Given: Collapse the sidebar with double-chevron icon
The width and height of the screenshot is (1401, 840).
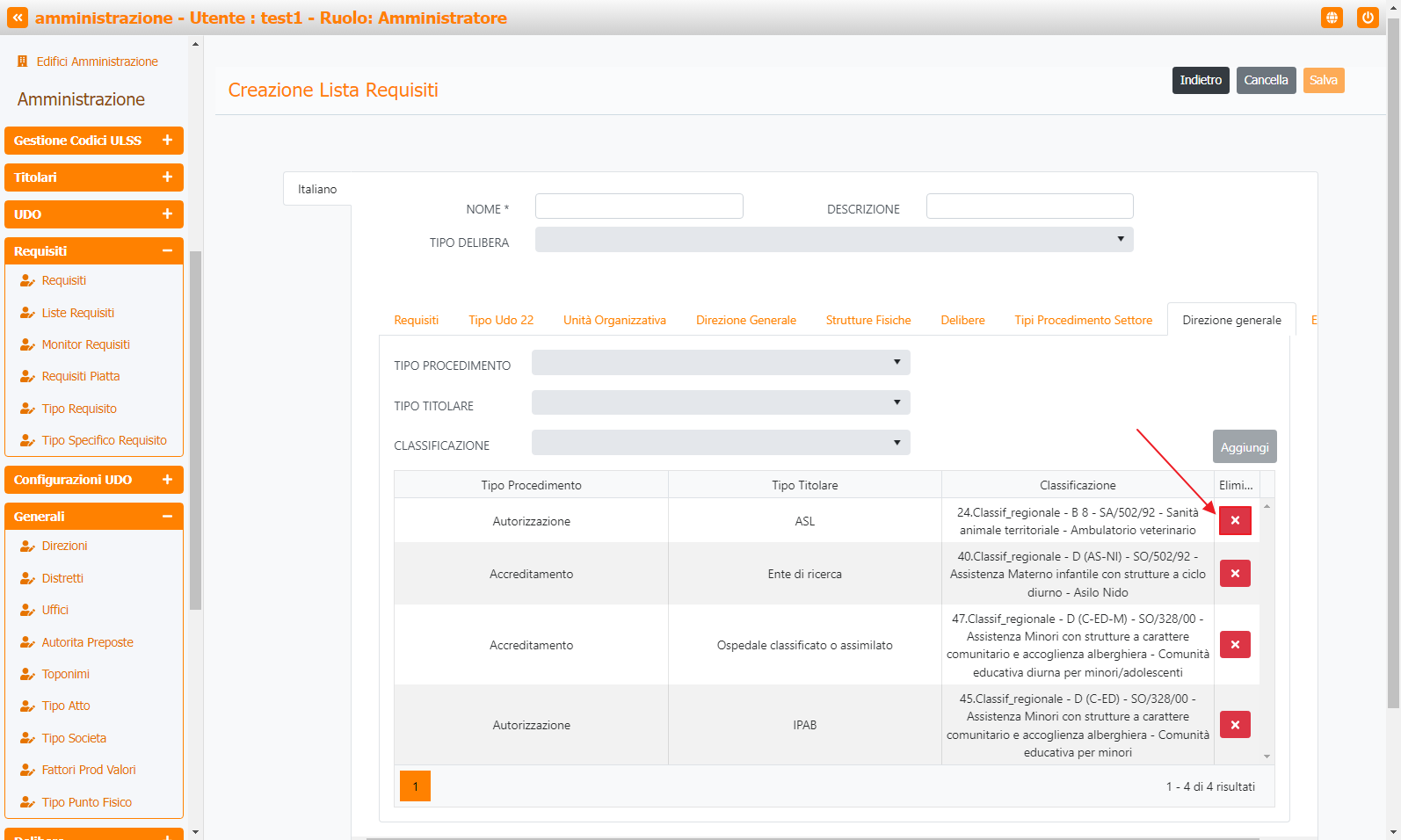Looking at the screenshot, I should point(18,18).
